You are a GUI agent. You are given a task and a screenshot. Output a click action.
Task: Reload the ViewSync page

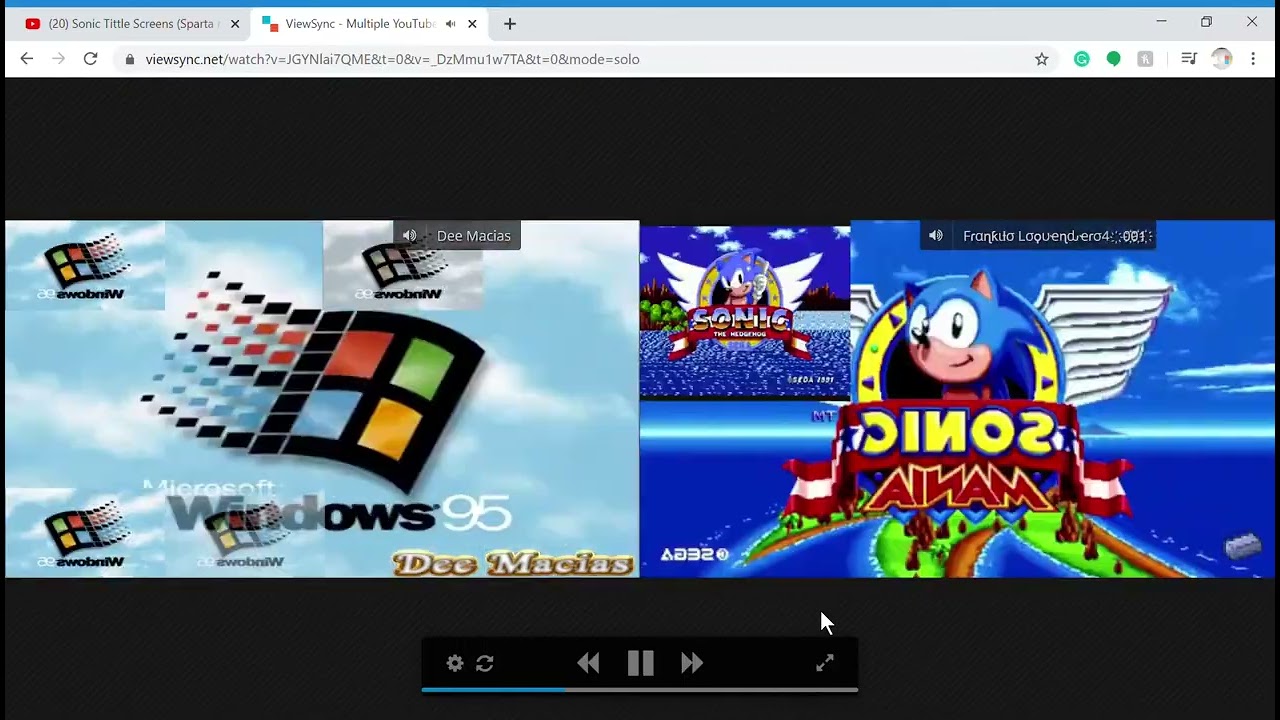coord(90,59)
